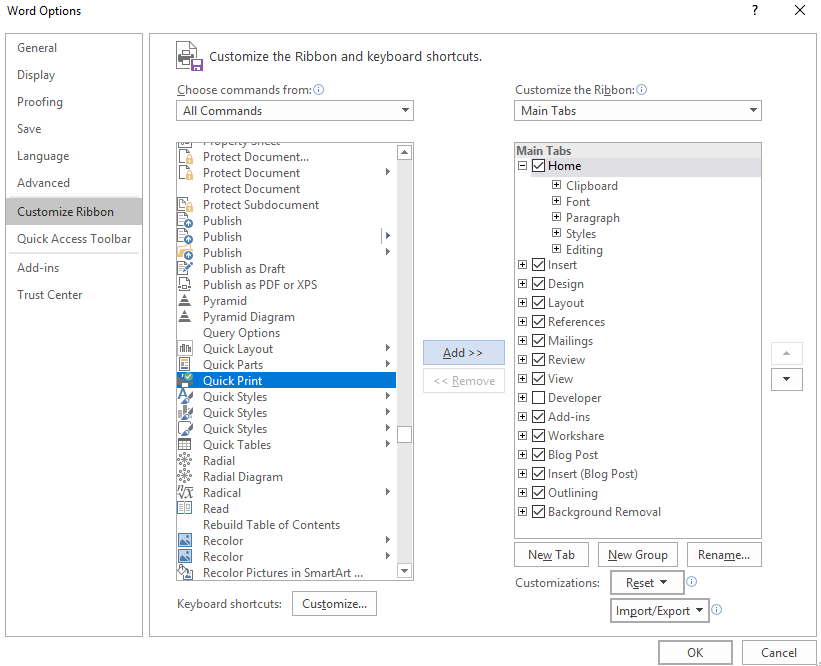Click the Quick Print command icon
Viewport: 821px width, 666px height.
click(x=185, y=381)
